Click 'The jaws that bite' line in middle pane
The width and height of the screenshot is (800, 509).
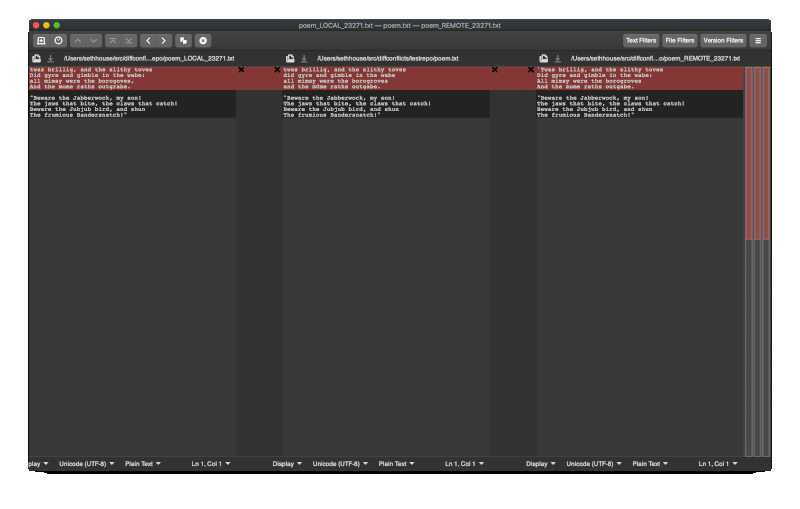click(x=357, y=104)
